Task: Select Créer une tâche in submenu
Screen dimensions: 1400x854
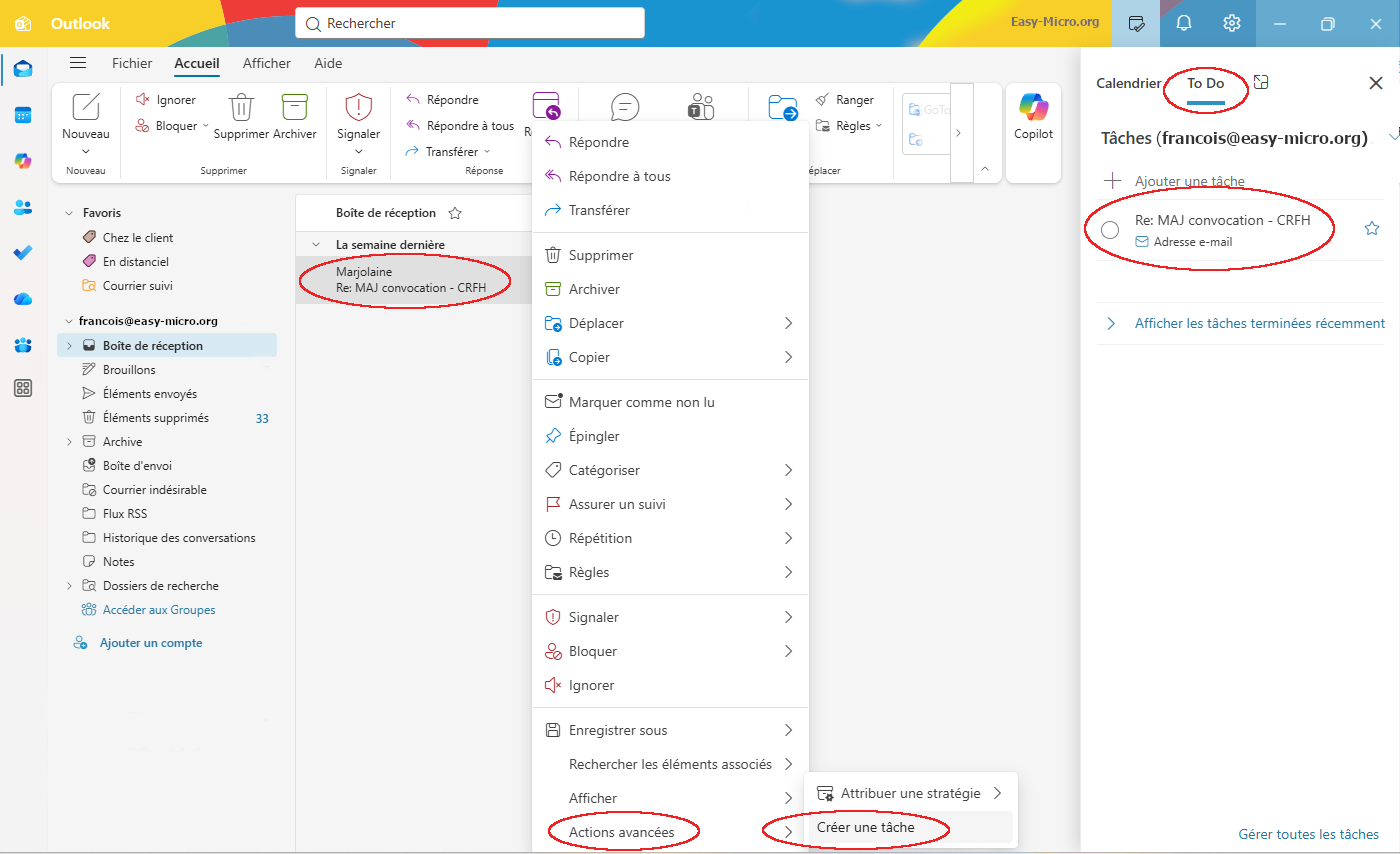Action: (x=865, y=827)
